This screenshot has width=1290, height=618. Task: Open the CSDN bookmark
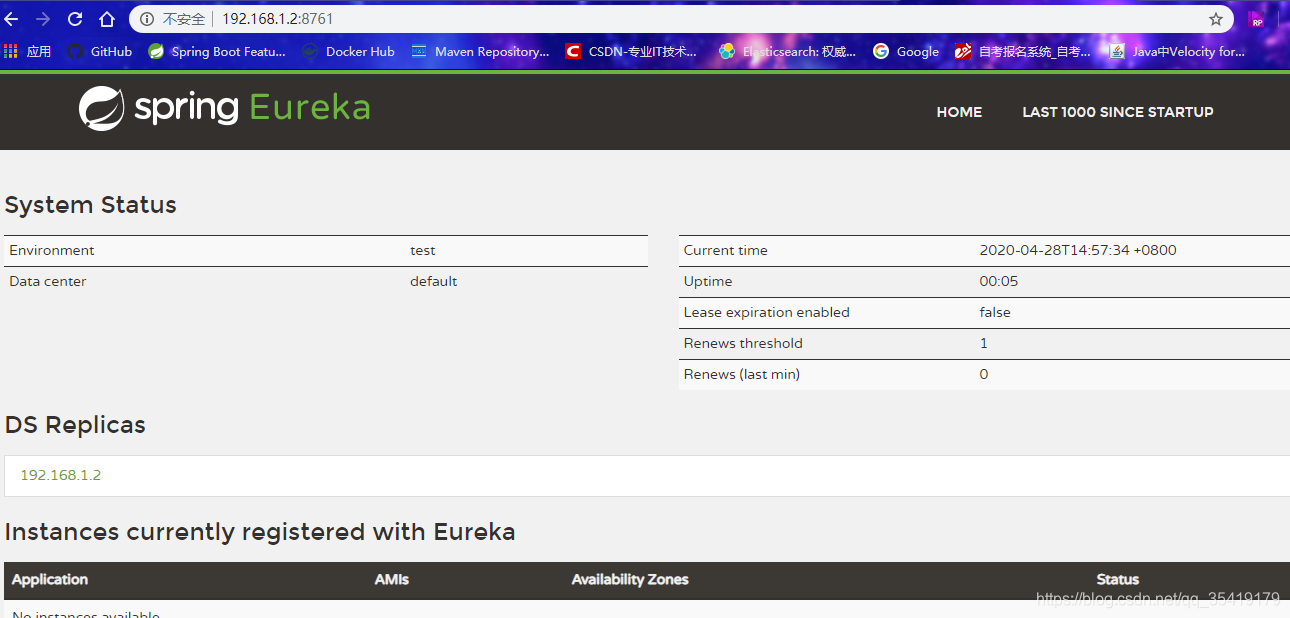(631, 51)
